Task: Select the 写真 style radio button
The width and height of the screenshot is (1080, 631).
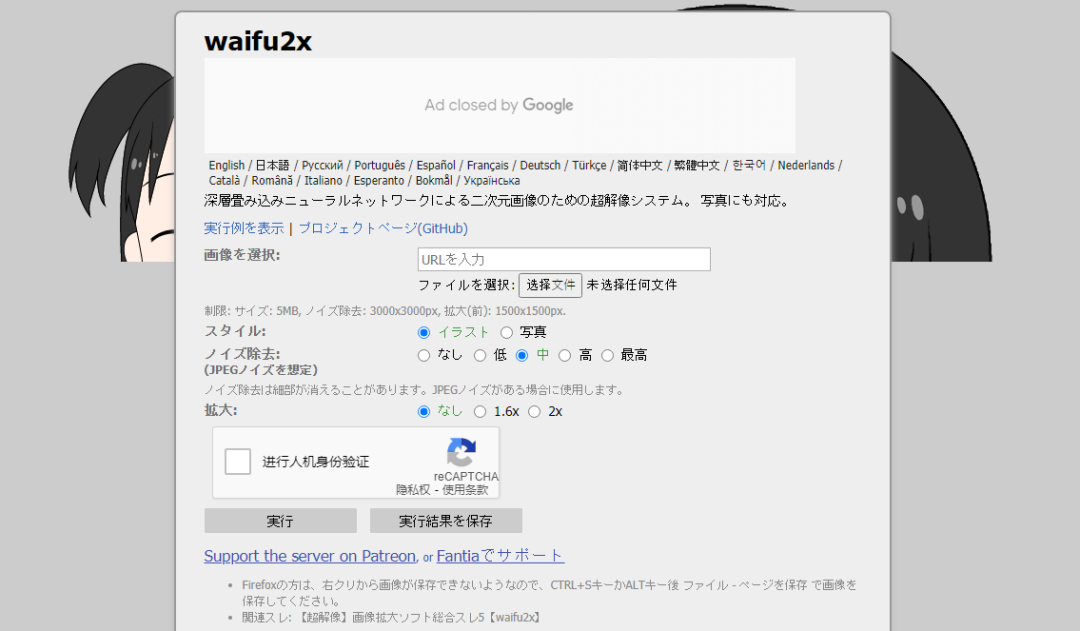Action: click(506, 333)
